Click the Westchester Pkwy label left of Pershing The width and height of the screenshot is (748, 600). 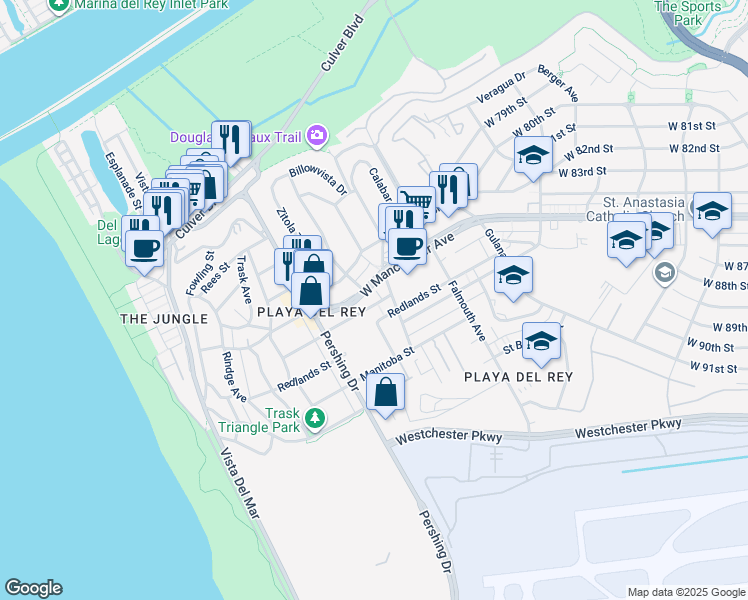click(x=449, y=436)
